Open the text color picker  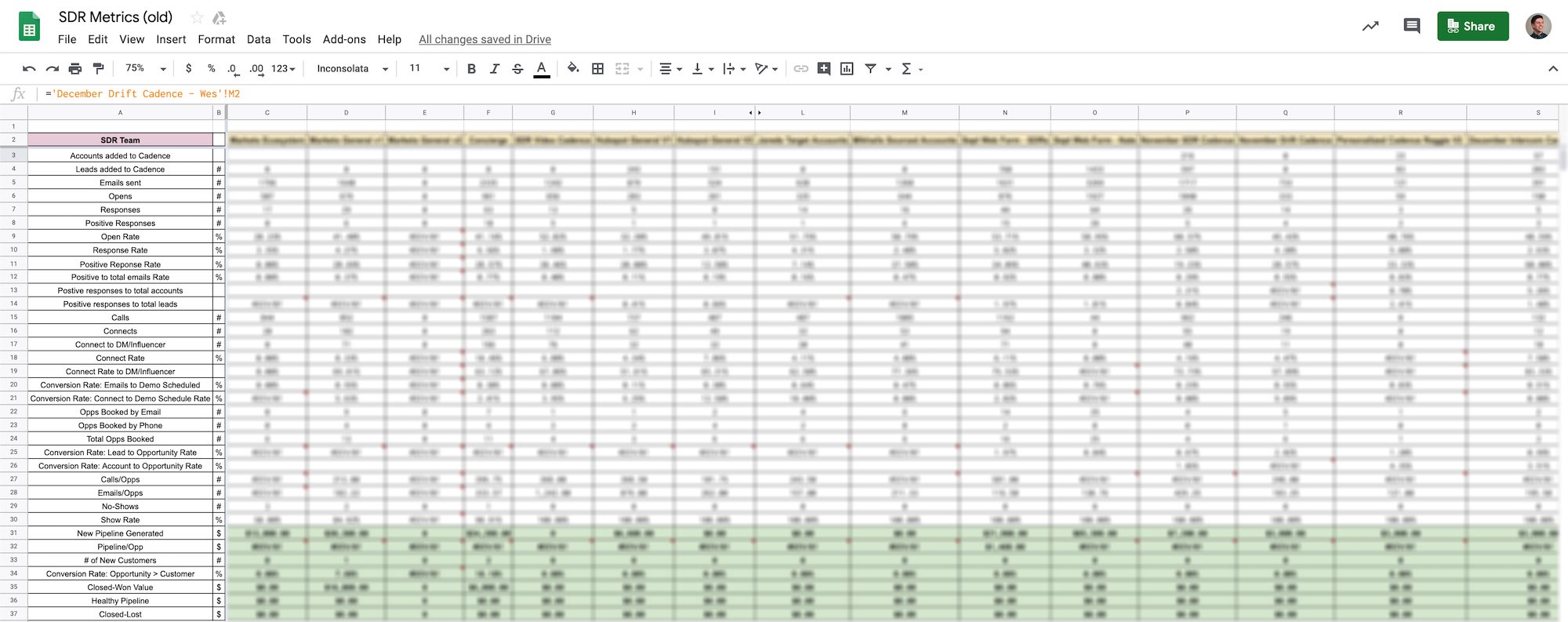click(x=541, y=69)
